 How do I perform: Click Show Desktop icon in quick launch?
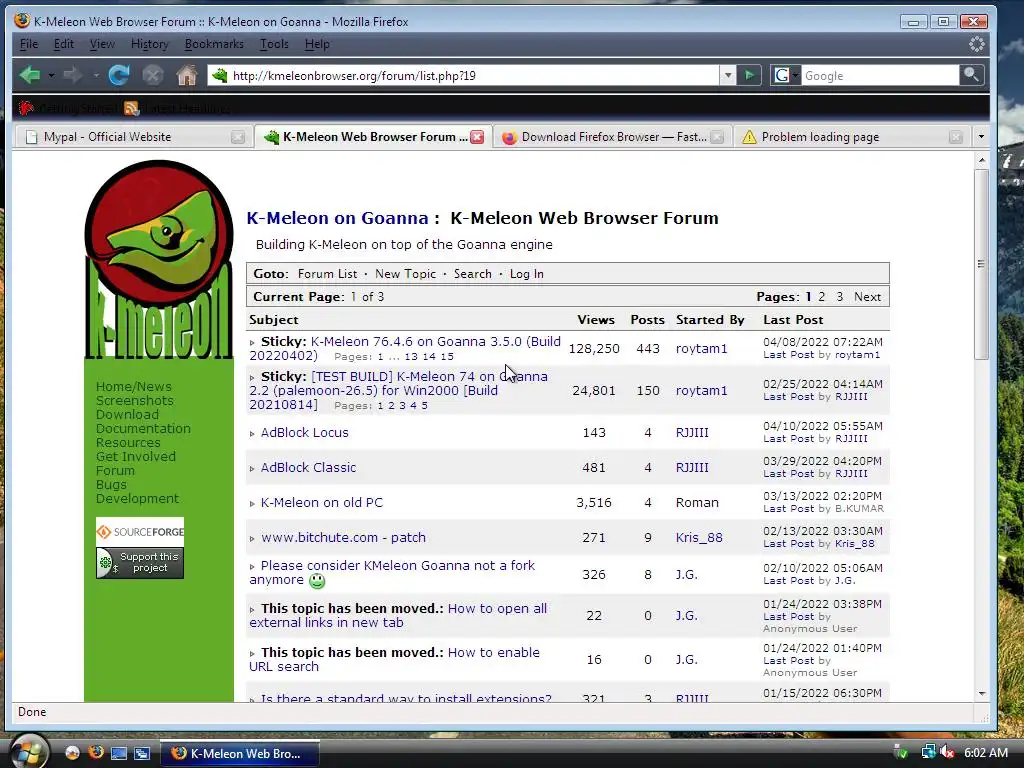(x=118, y=753)
